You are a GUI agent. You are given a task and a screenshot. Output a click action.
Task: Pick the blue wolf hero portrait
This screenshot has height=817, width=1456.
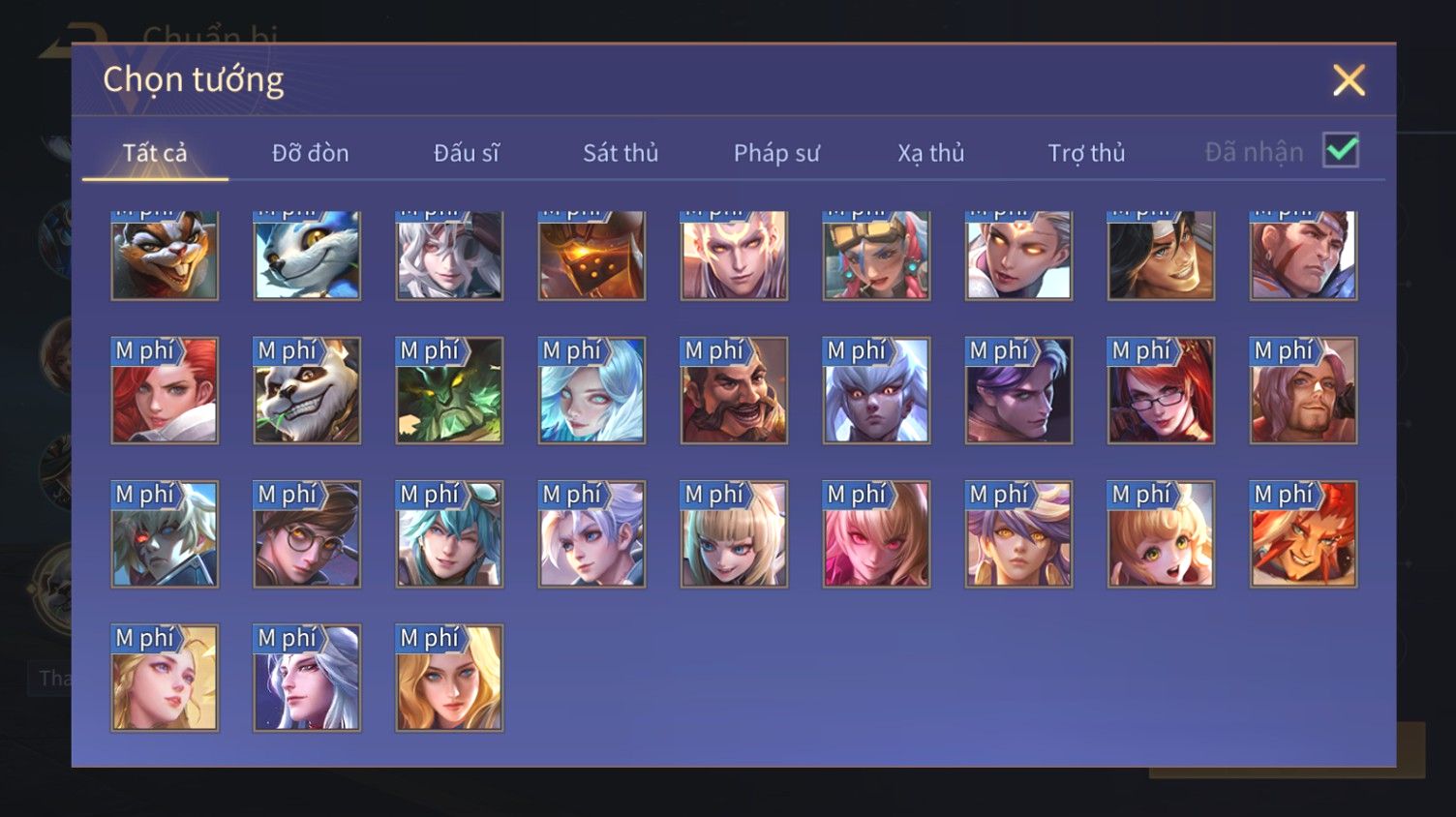pyautogui.click(x=307, y=256)
